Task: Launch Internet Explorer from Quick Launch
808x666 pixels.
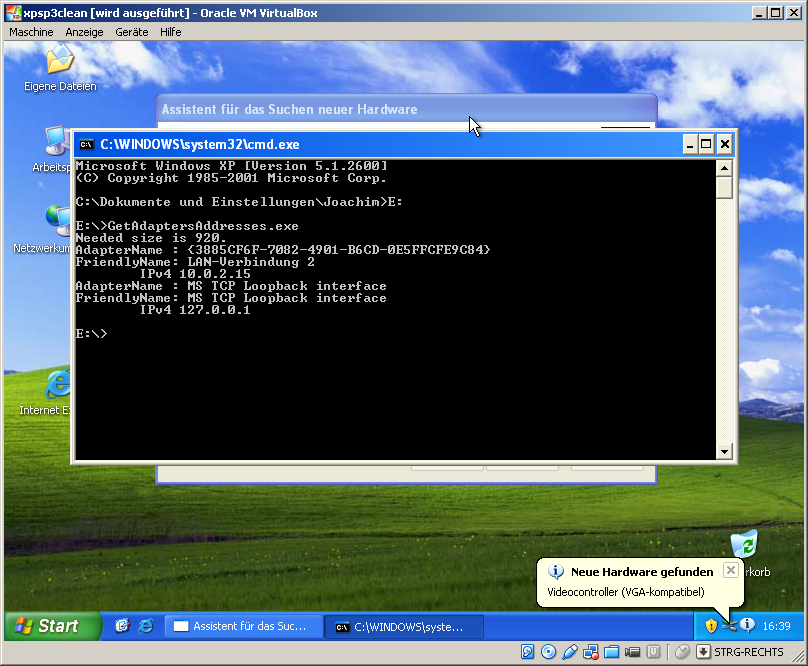Action: pyautogui.click(x=146, y=626)
